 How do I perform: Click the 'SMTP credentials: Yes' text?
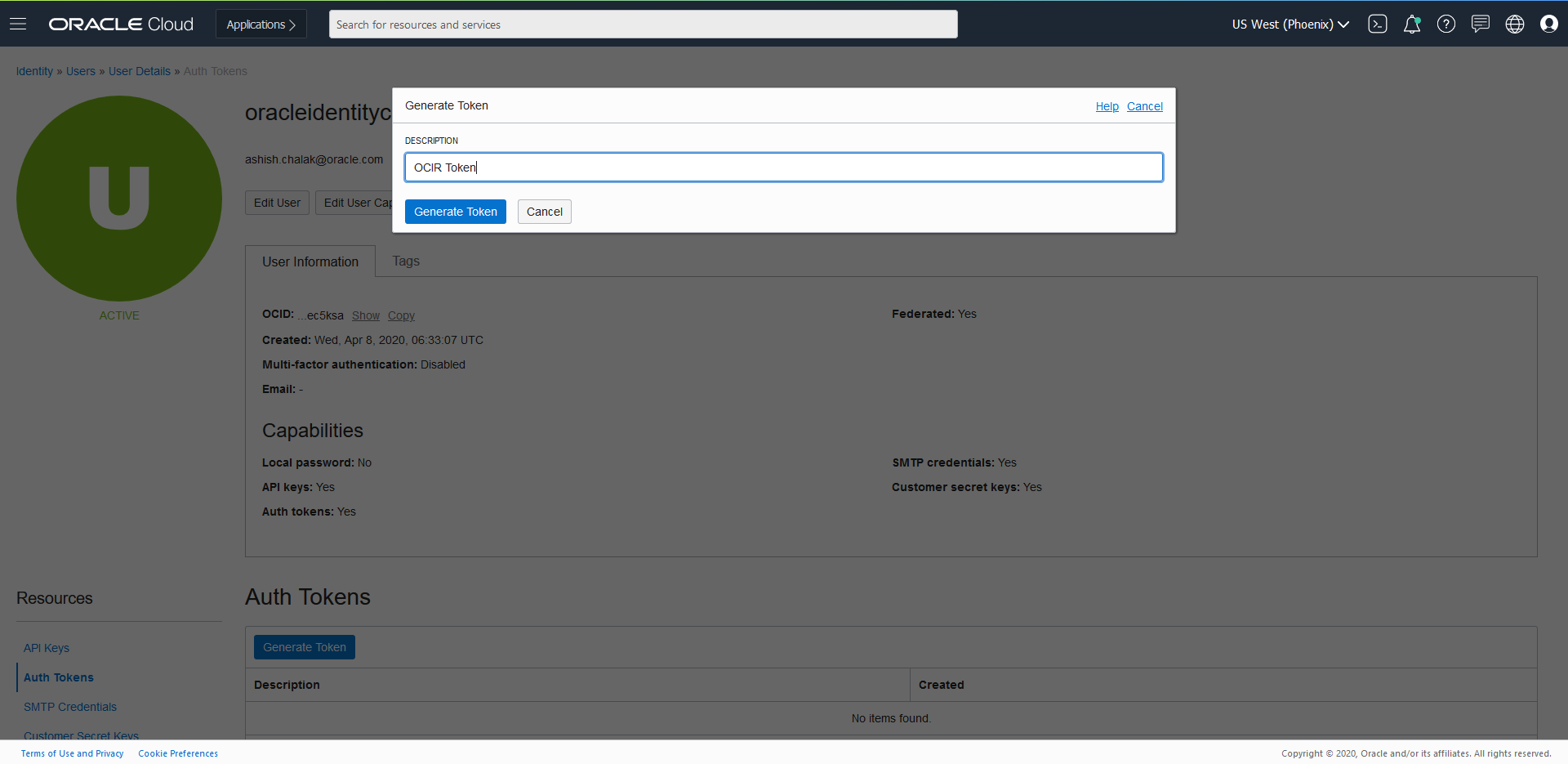tap(955, 462)
